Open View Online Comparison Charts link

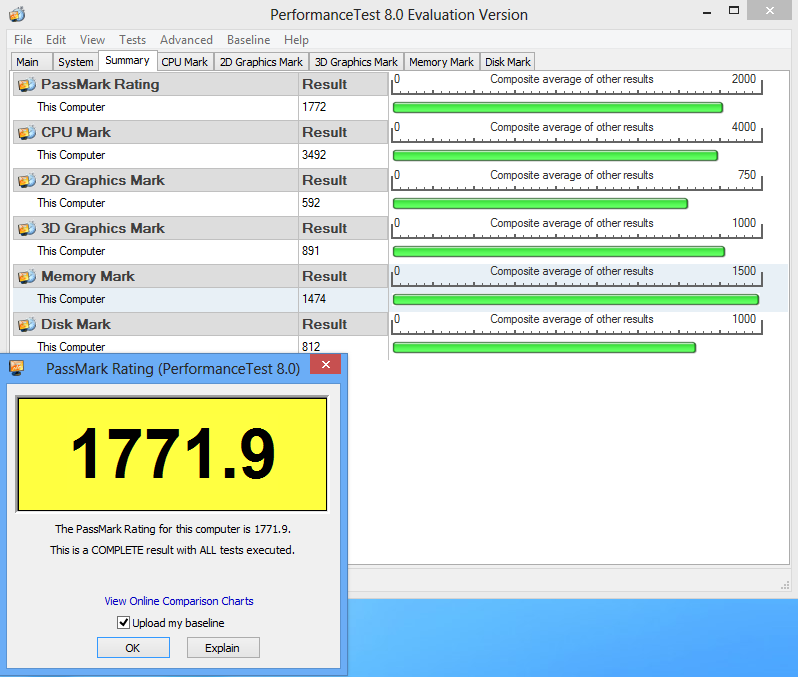point(179,601)
